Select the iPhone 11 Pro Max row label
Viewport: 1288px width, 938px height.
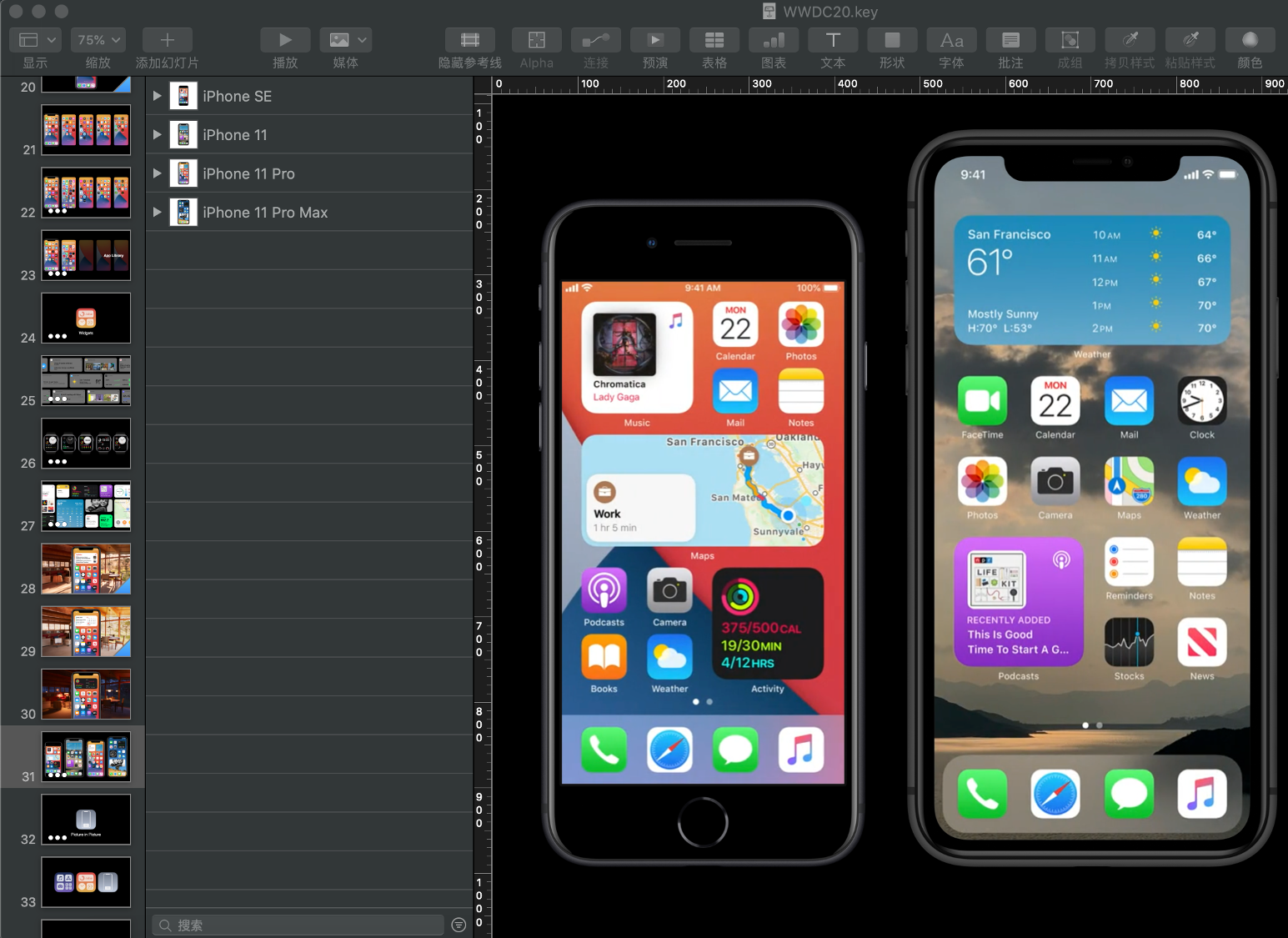point(265,213)
